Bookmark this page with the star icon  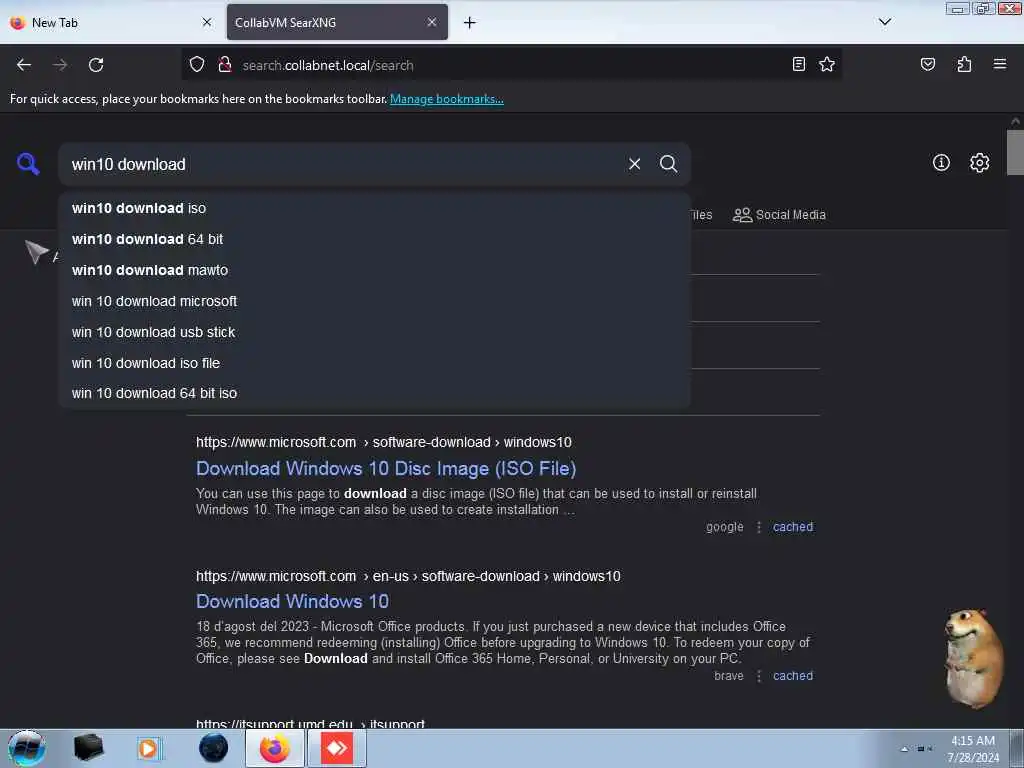click(827, 64)
